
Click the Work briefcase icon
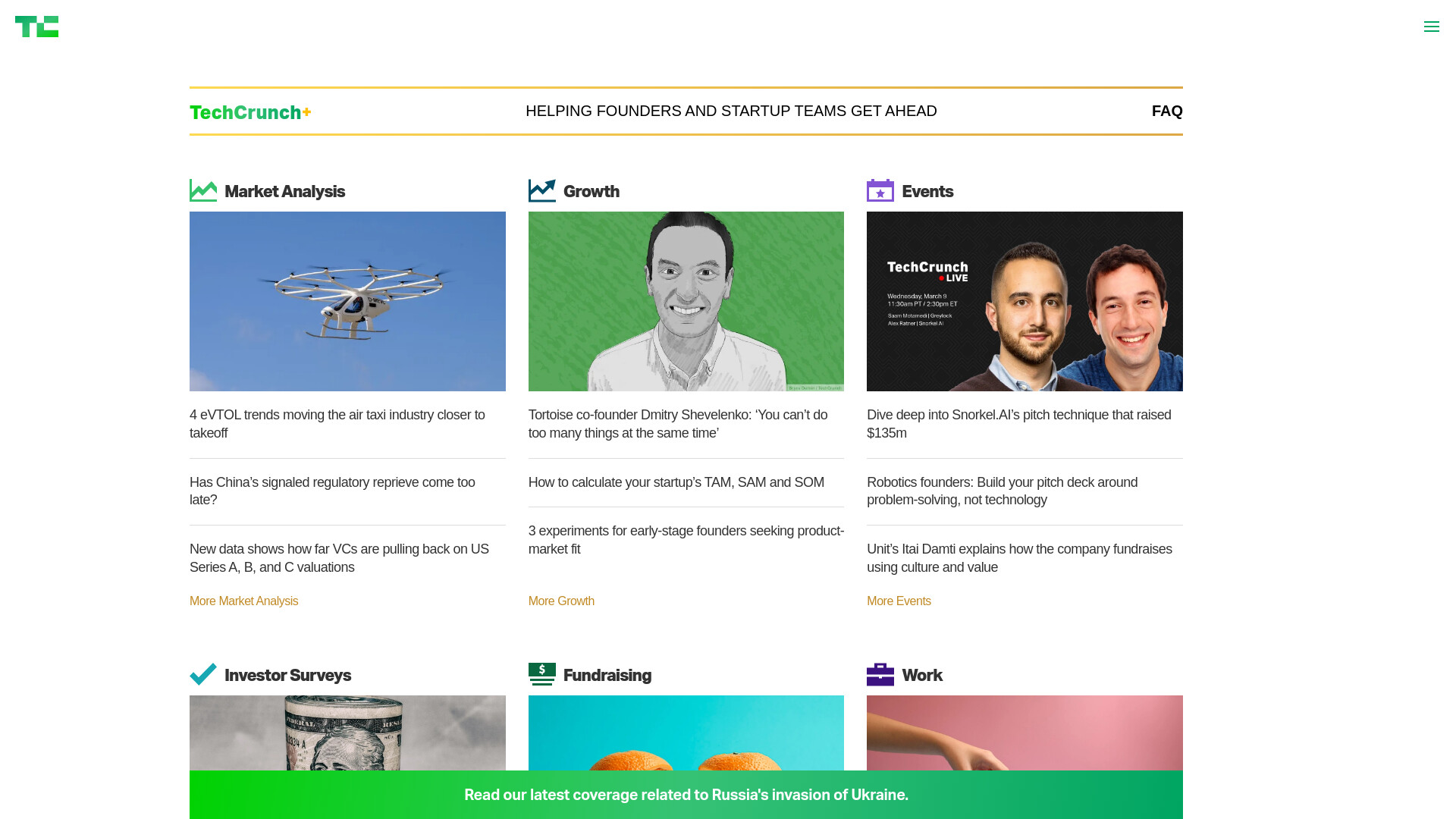coord(880,674)
